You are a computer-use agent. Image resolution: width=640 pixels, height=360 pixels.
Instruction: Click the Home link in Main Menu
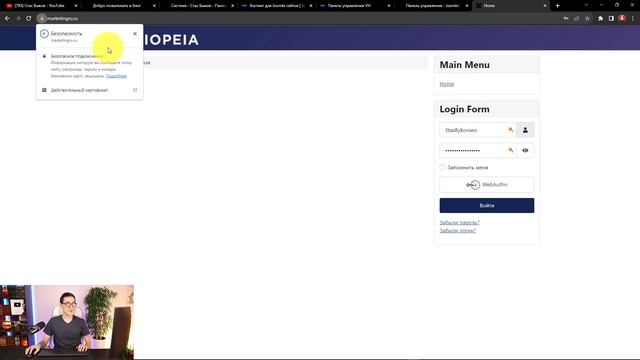tap(447, 84)
